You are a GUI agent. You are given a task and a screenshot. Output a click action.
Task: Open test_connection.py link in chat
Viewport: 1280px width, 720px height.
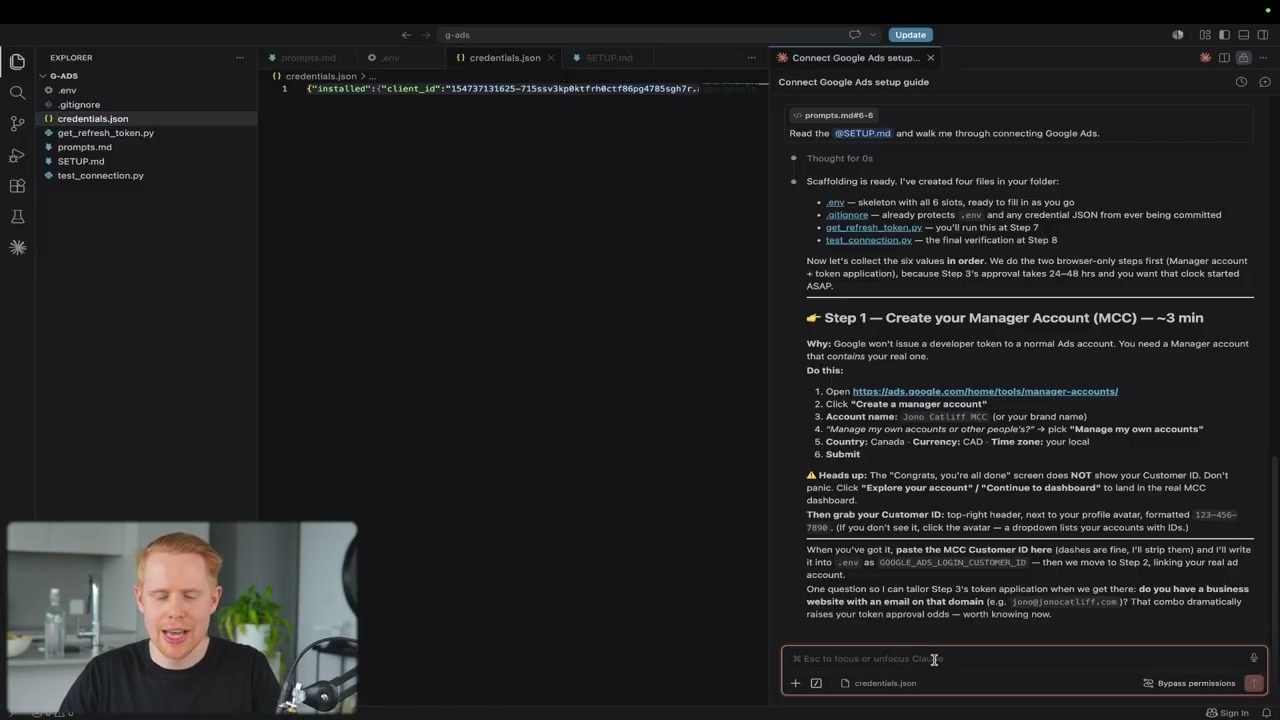[x=869, y=240]
